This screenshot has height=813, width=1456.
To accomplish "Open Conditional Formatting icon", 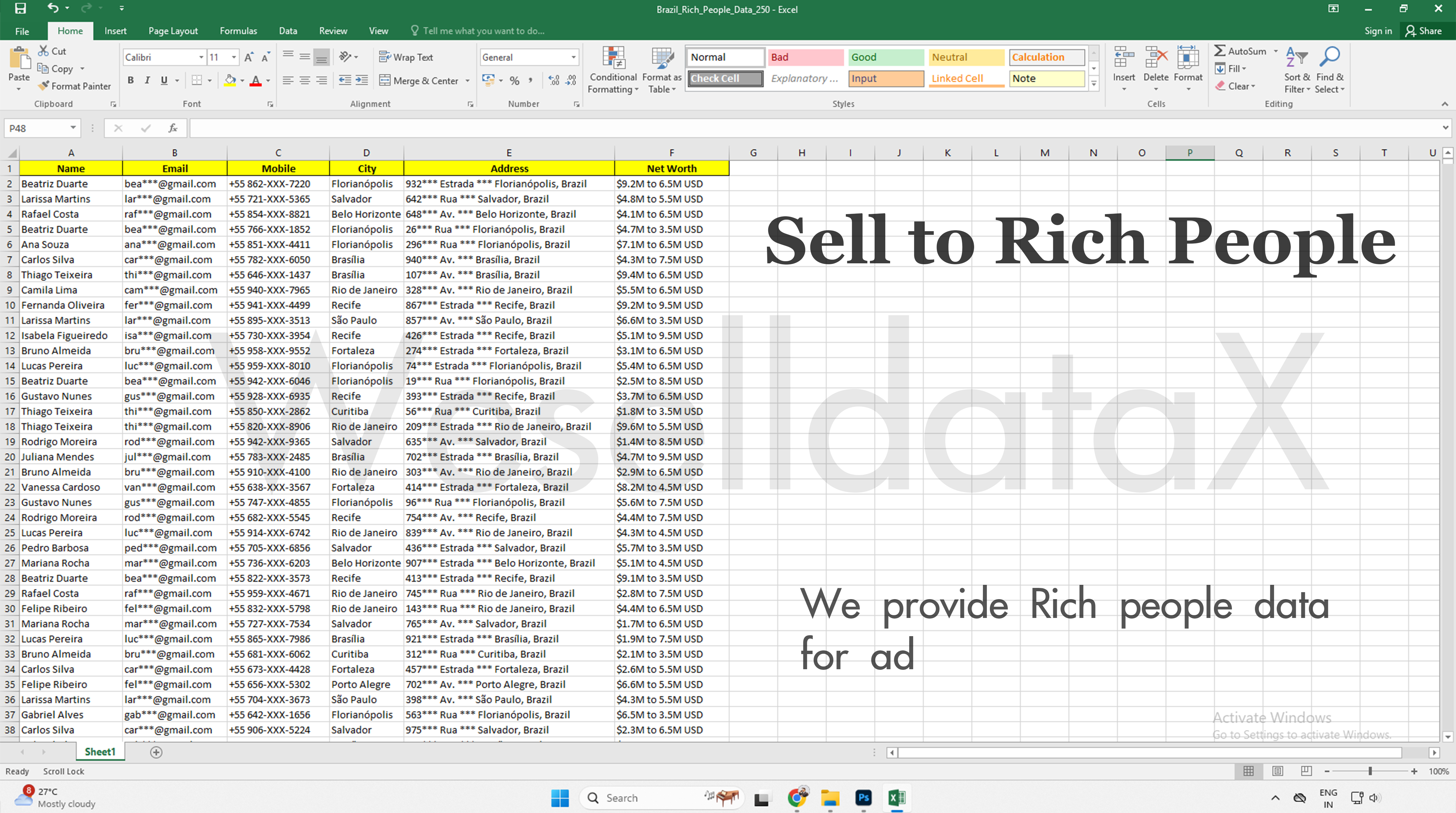I will (x=613, y=58).
